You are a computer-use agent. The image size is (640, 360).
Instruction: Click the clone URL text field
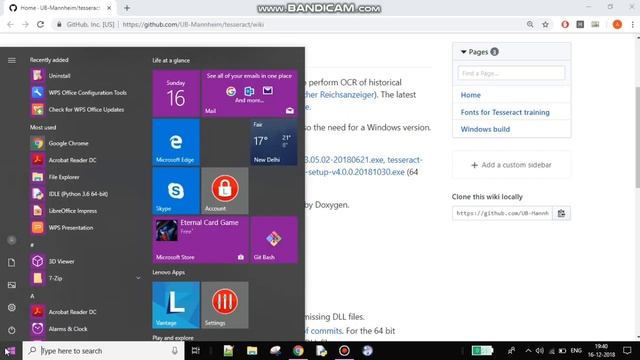[502, 213]
